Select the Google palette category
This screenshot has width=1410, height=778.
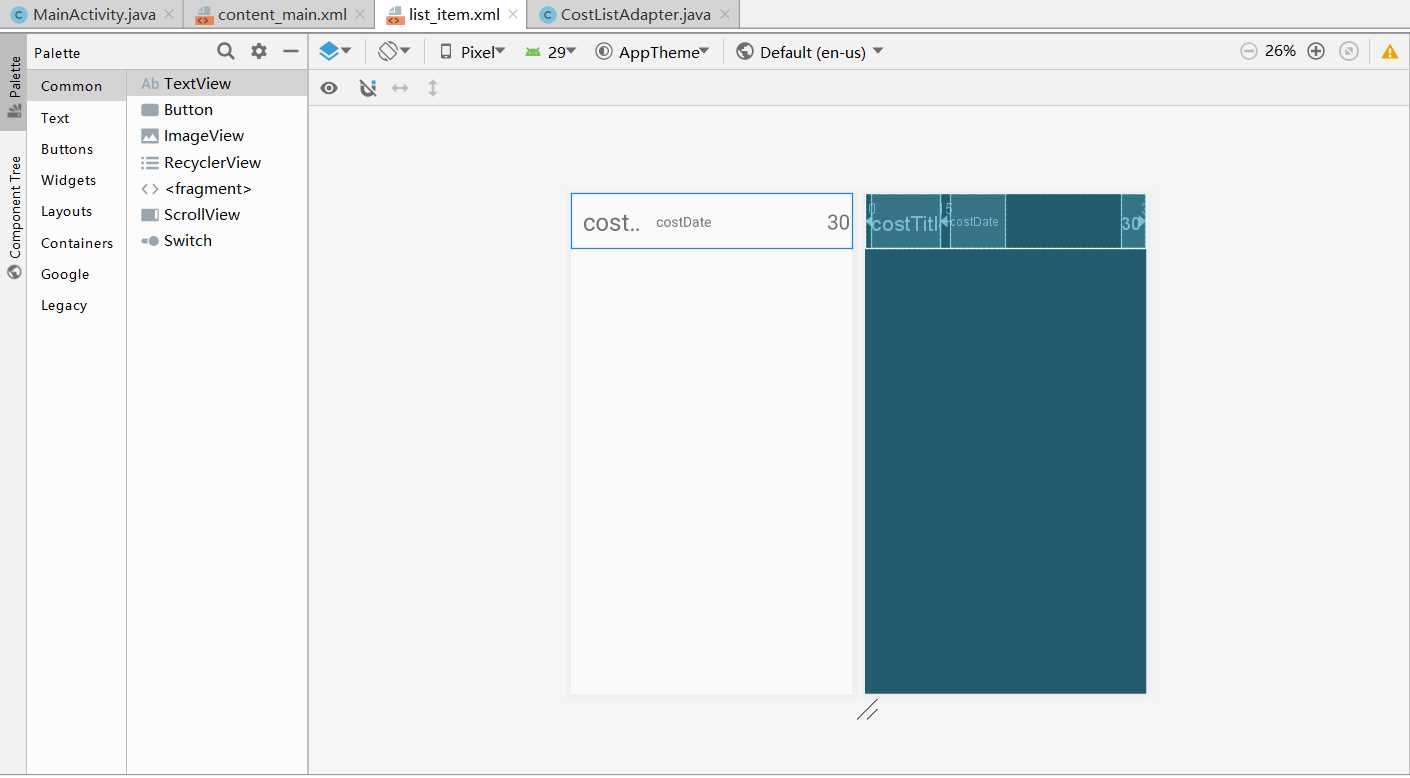[x=77, y=274]
